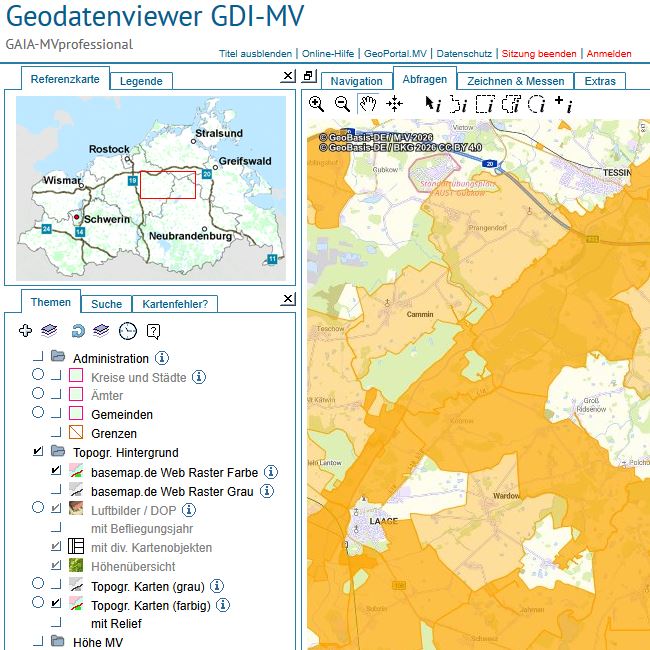Click the Grenzen layer symbol swatch
650x650 pixels.
coord(76,432)
